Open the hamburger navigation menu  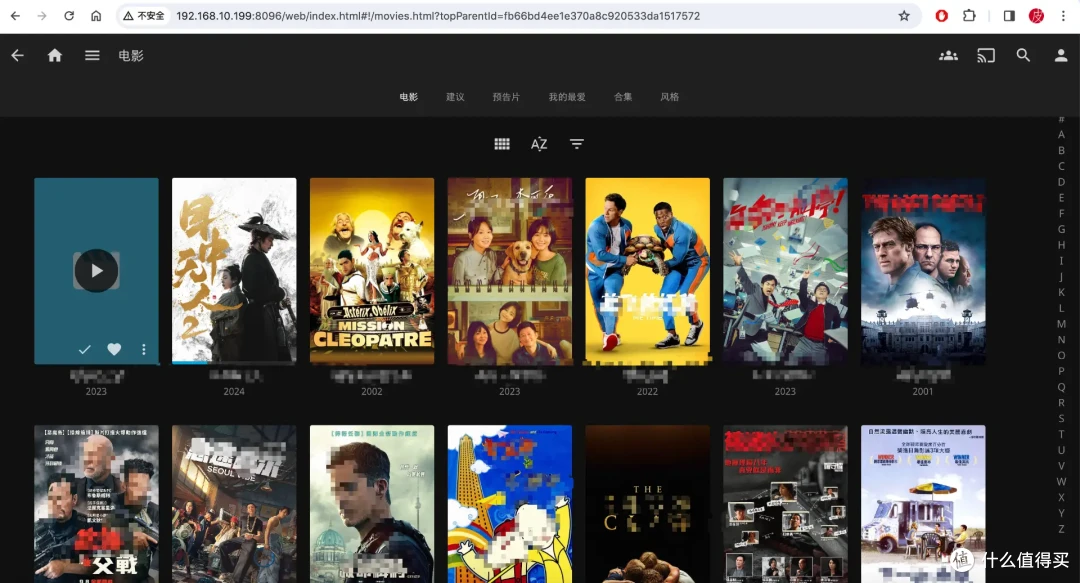point(92,56)
